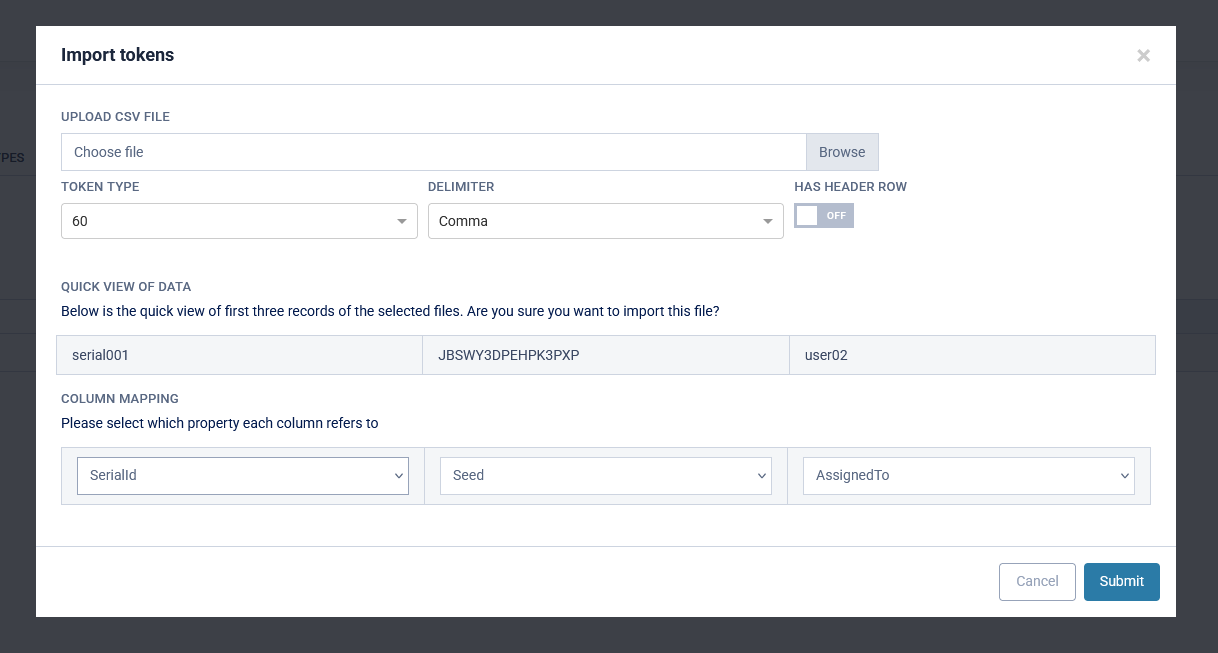Select a token type from the 60 dropdown
The height and width of the screenshot is (653, 1218).
(x=239, y=220)
